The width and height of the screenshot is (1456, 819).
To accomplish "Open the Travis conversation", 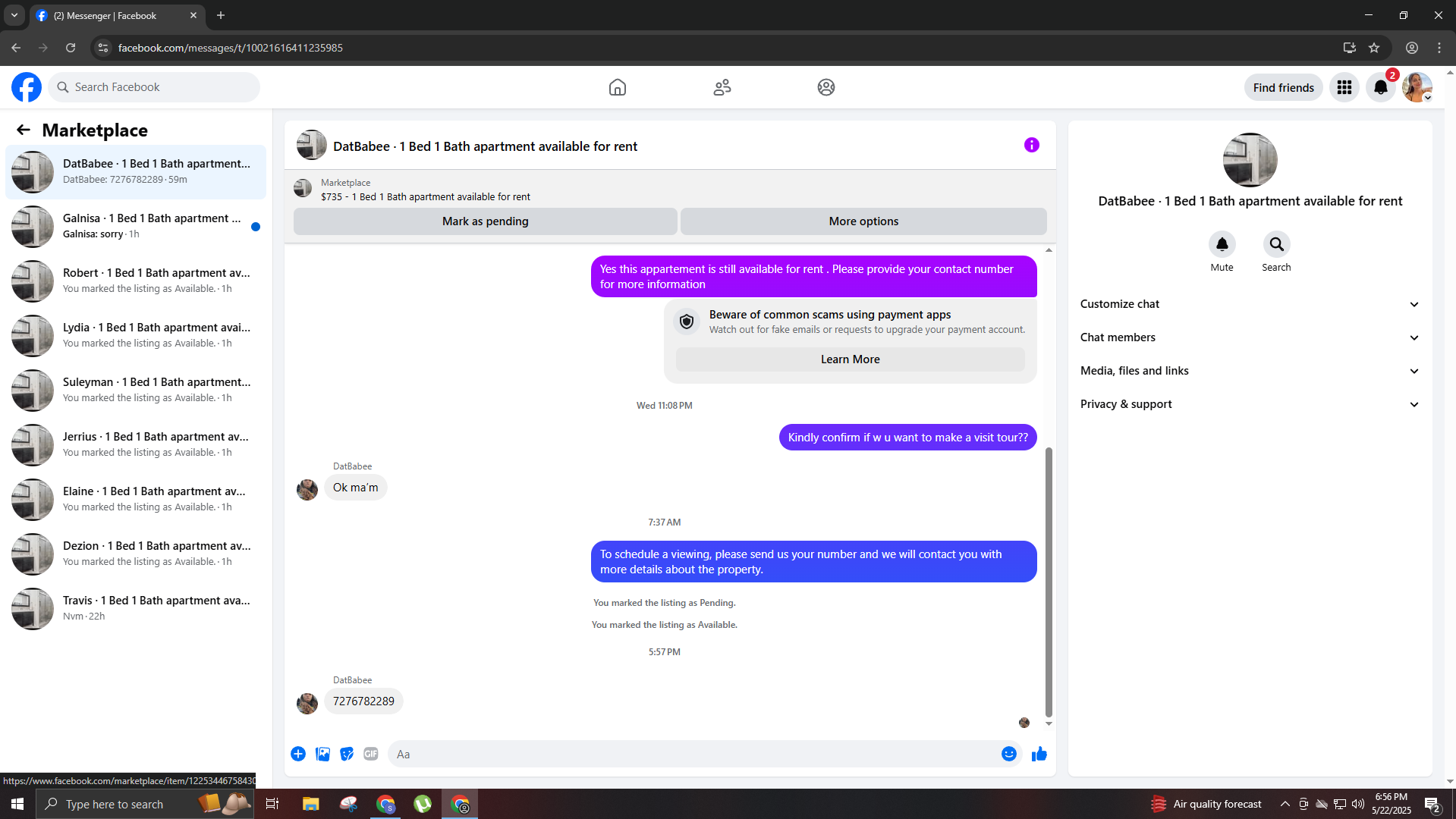I will point(136,608).
